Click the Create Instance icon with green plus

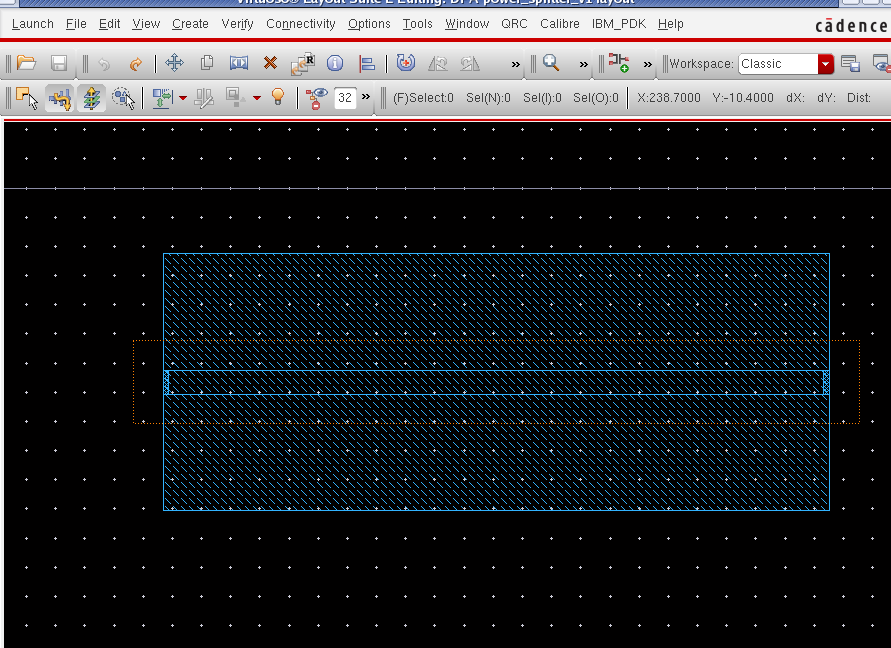(619, 64)
